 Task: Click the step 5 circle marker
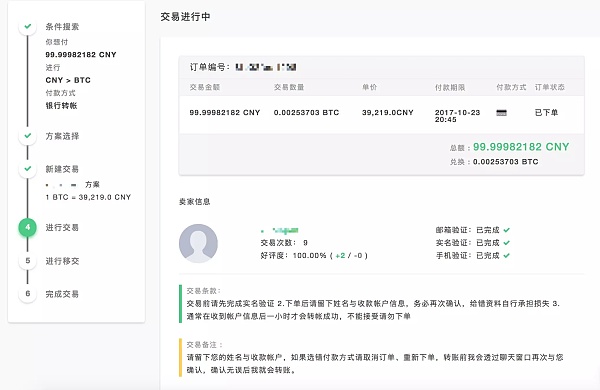(x=28, y=261)
